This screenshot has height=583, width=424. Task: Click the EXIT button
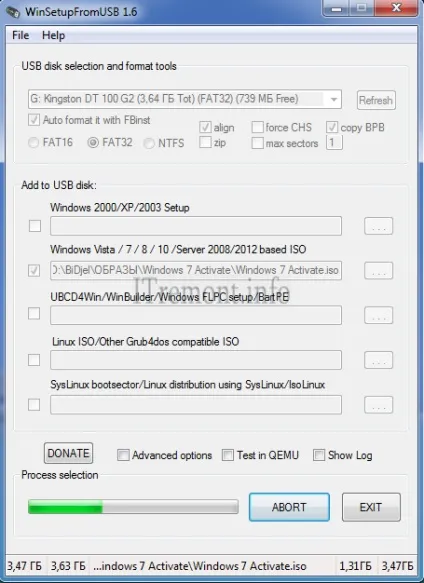click(371, 507)
